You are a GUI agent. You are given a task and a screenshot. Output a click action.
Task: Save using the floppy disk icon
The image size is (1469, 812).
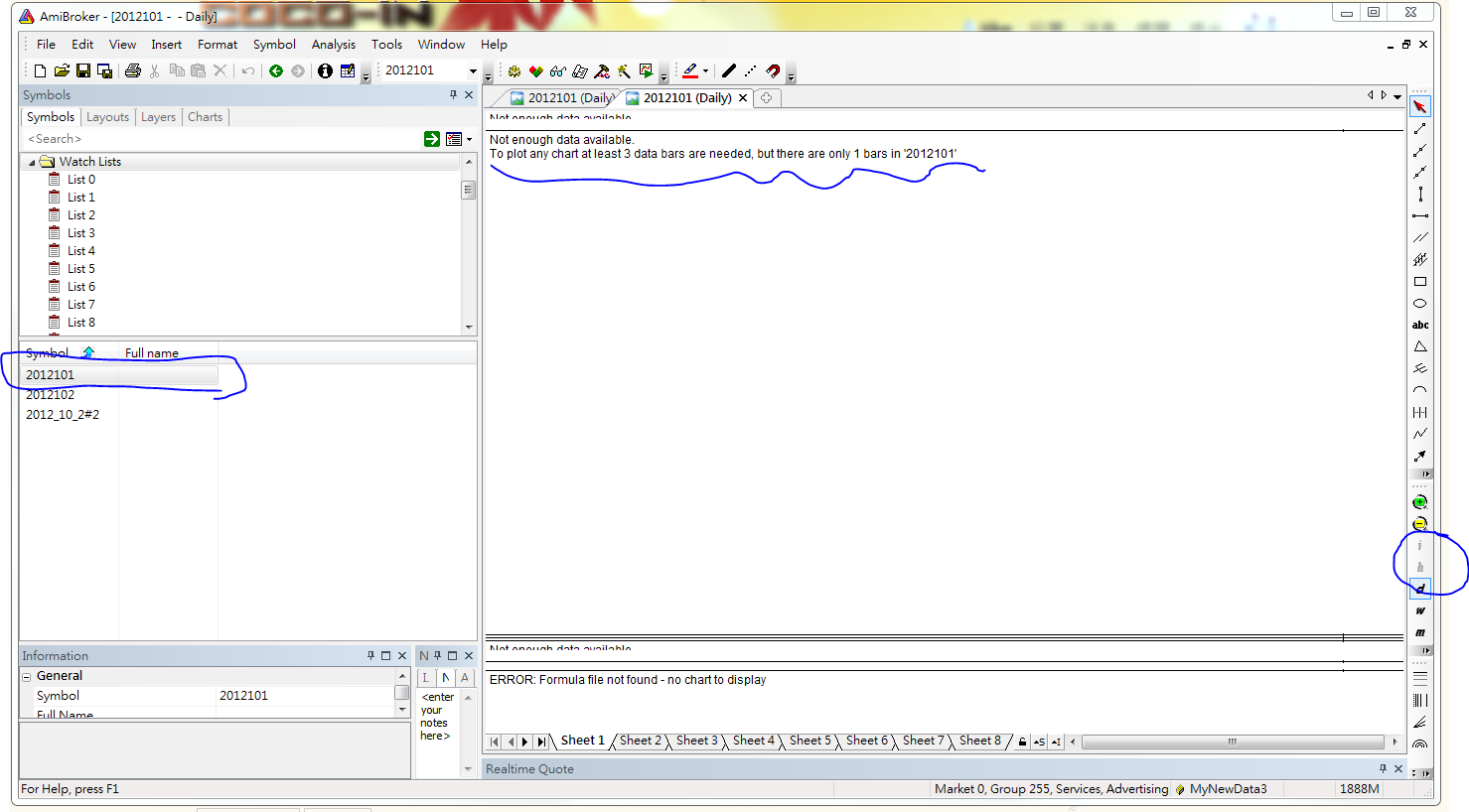click(x=83, y=70)
